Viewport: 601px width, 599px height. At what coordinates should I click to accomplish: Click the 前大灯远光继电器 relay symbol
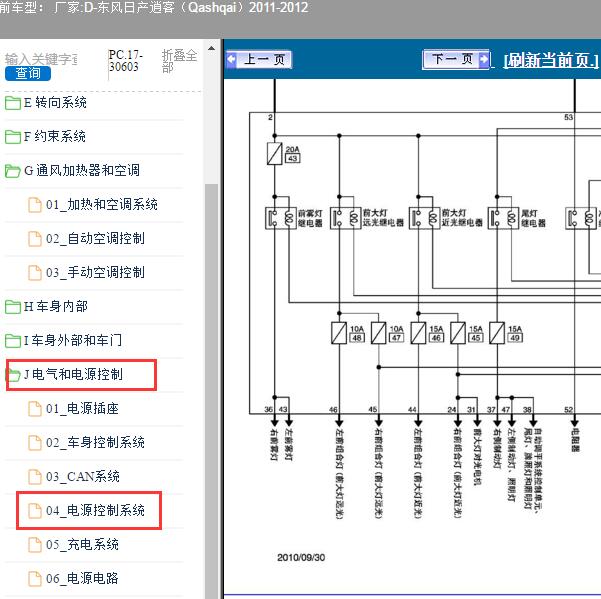click(346, 218)
